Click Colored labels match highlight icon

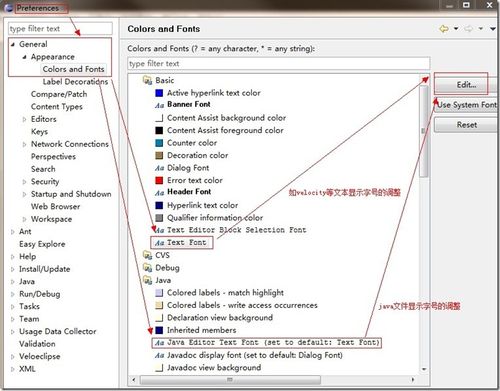click(159, 293)
